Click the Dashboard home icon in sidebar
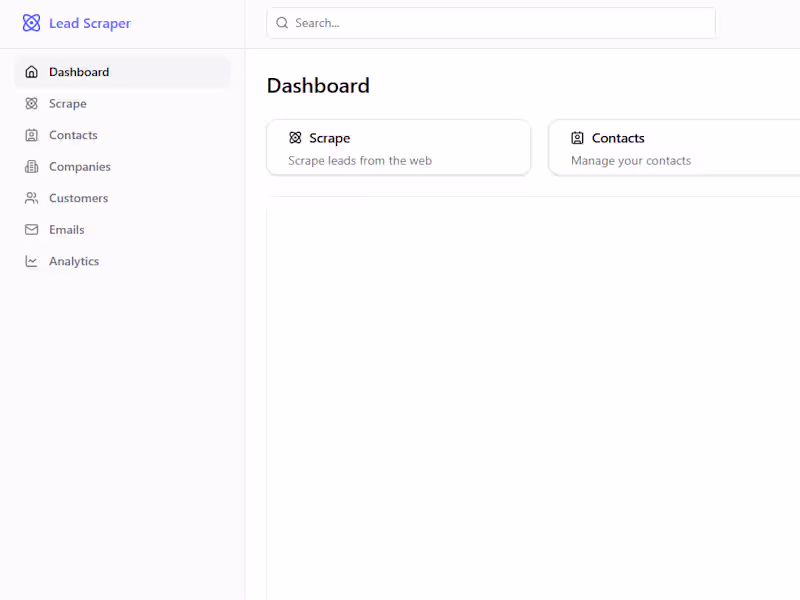 click(x=31, y=71)
